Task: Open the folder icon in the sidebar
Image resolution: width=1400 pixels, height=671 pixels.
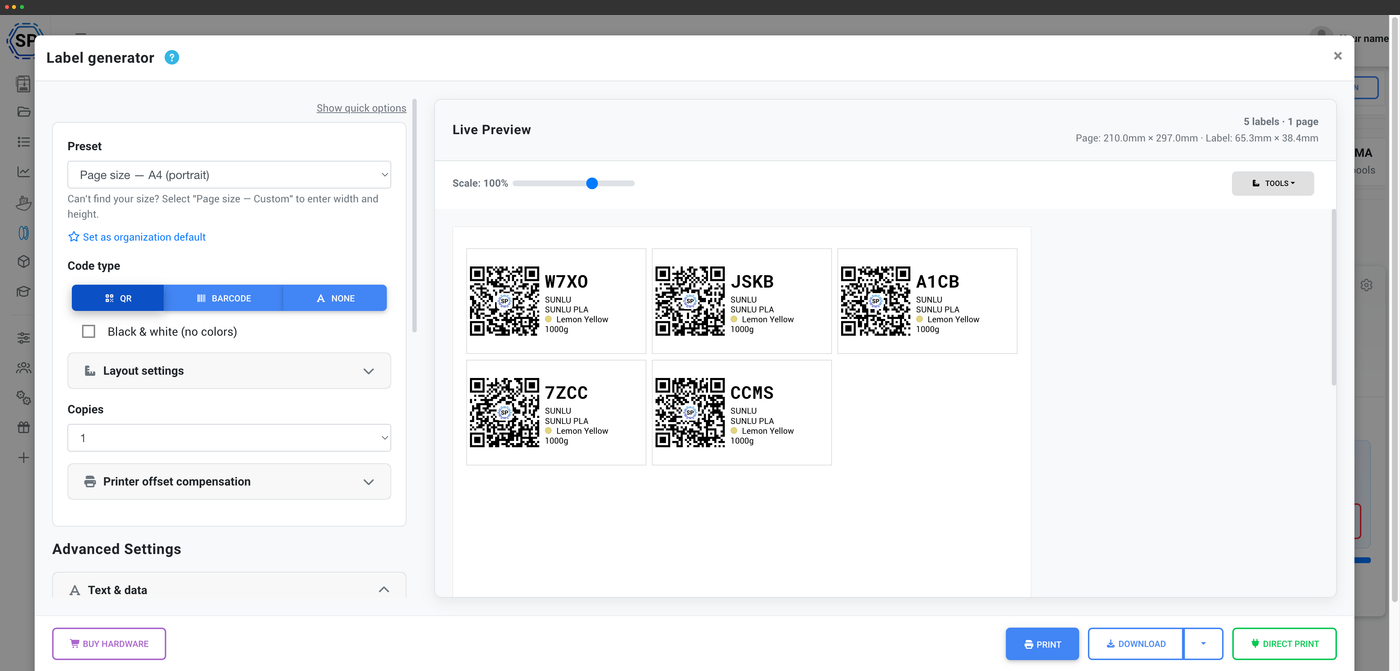Action: pos(24,112)
